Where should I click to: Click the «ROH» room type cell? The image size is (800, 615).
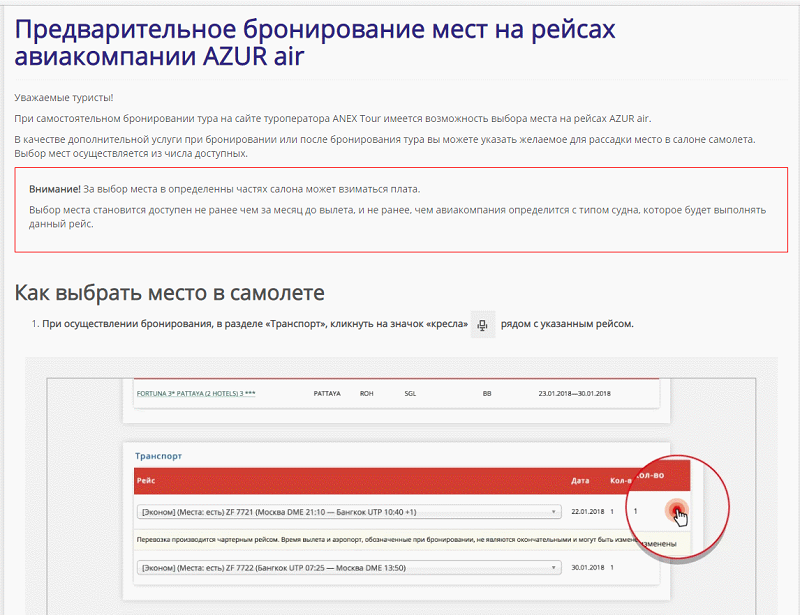click(x=367, y=393)
